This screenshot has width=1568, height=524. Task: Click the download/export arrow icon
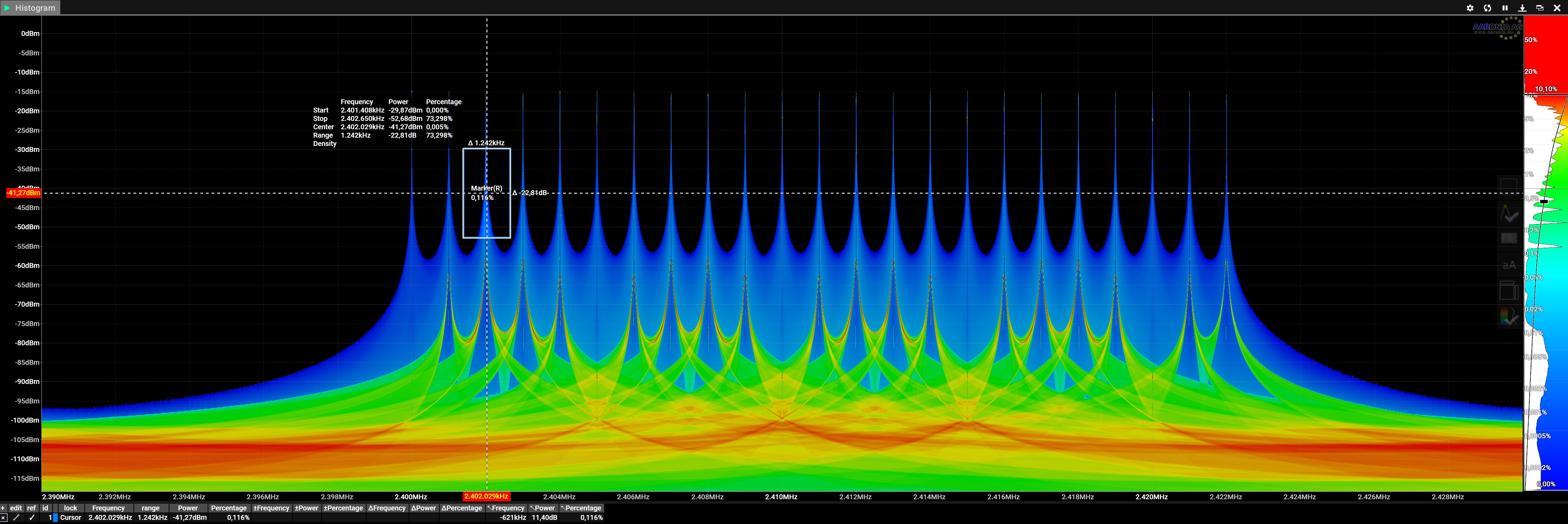pos(1522,8)
